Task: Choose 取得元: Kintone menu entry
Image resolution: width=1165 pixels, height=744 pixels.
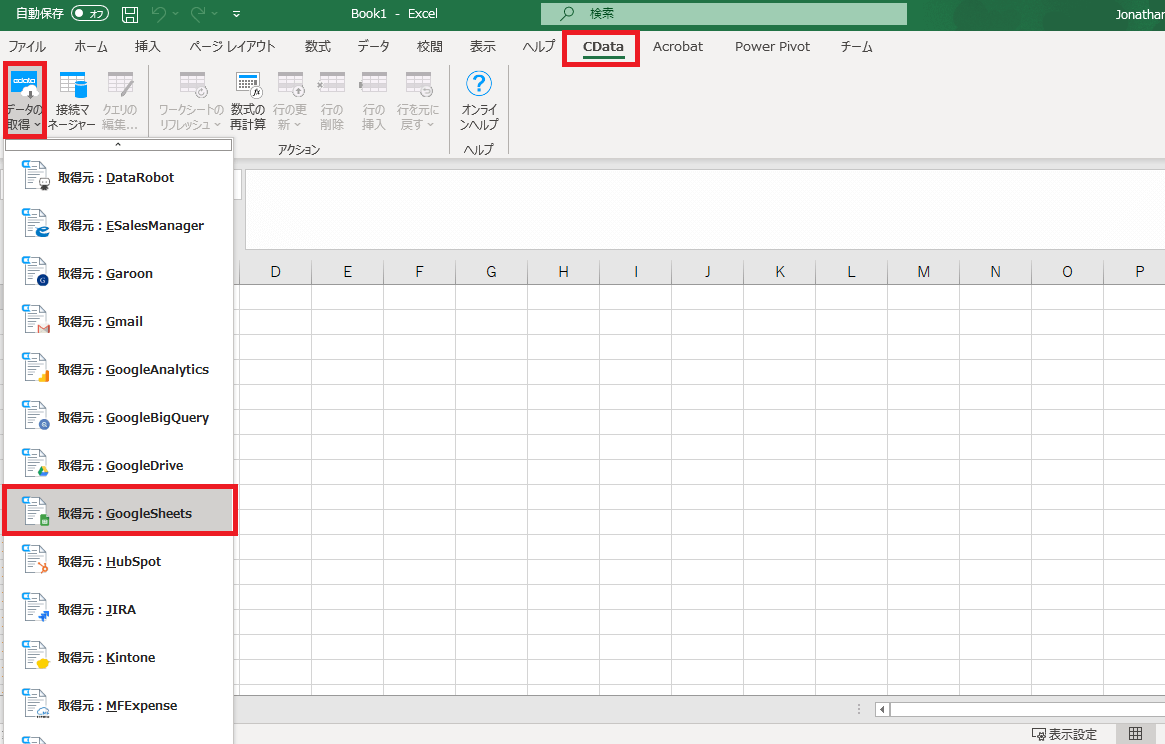Action: click(119, 657)
